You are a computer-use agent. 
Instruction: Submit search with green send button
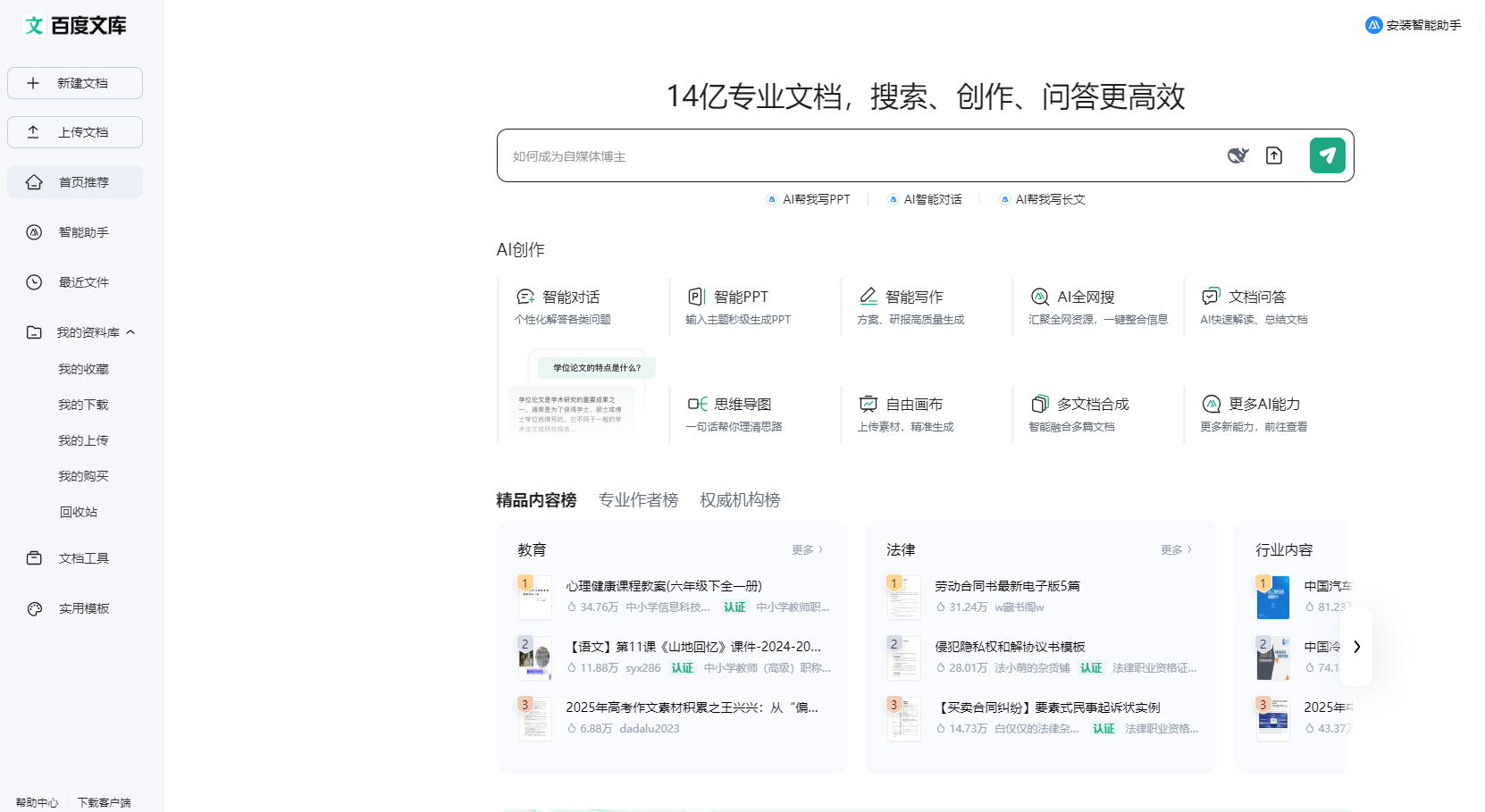coord(1328,155)
